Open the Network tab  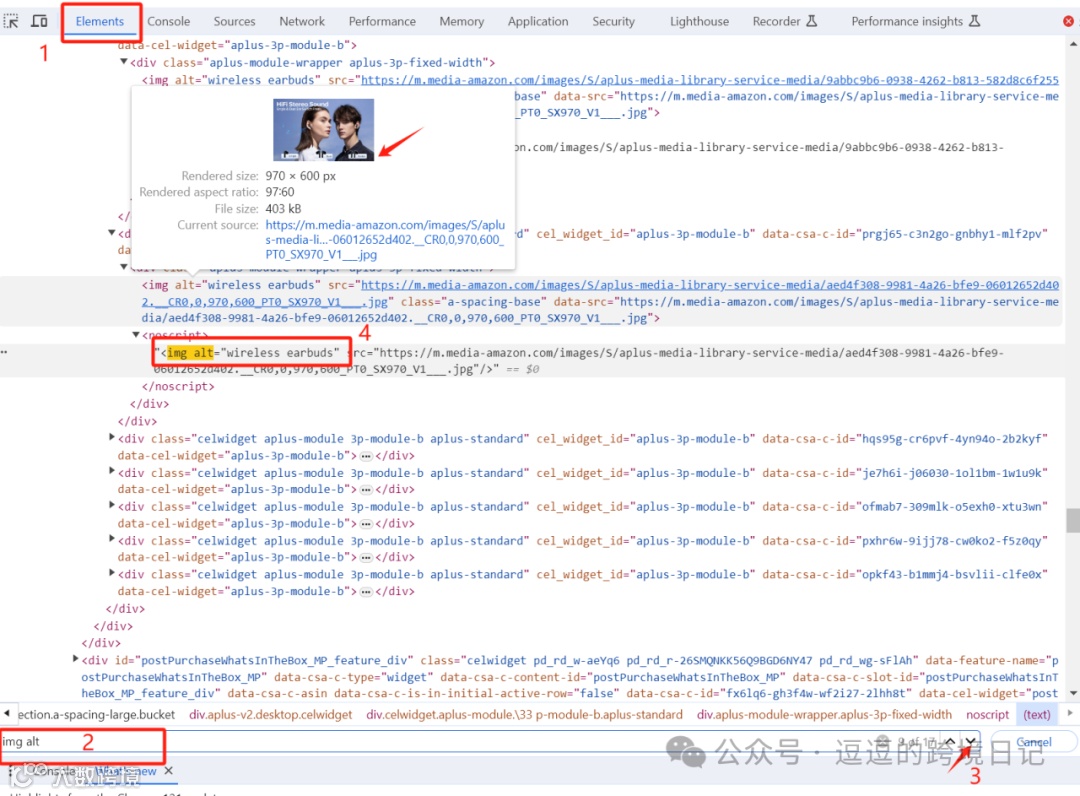302,21
